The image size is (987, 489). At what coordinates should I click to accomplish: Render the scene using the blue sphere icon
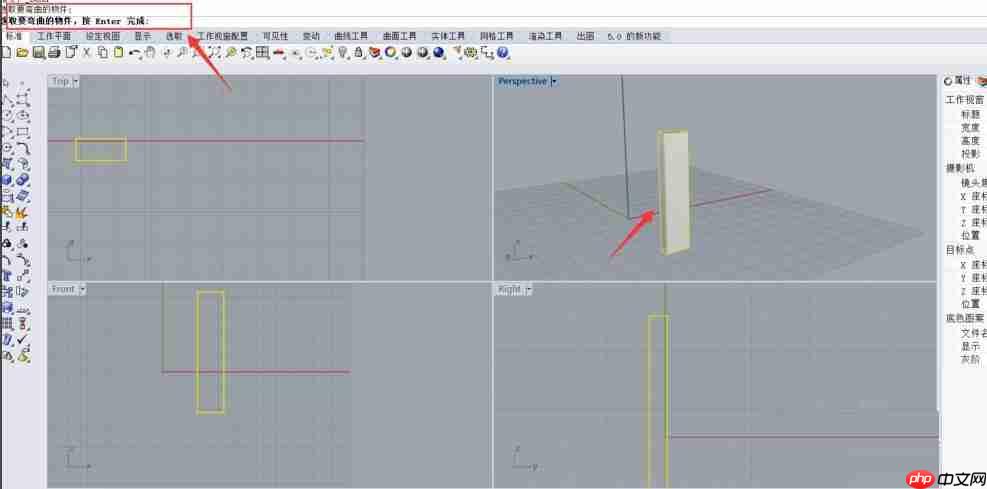click(x=438, y=52)
